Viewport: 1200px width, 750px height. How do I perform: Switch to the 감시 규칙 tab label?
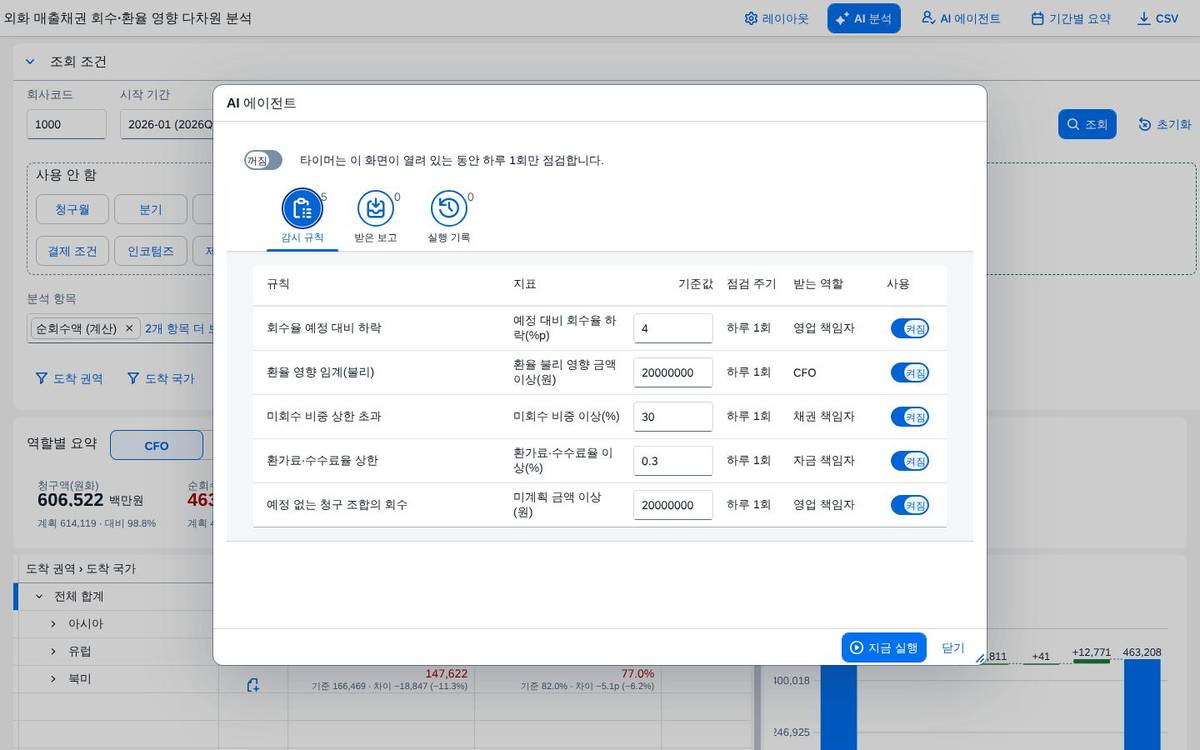(302, 238)
